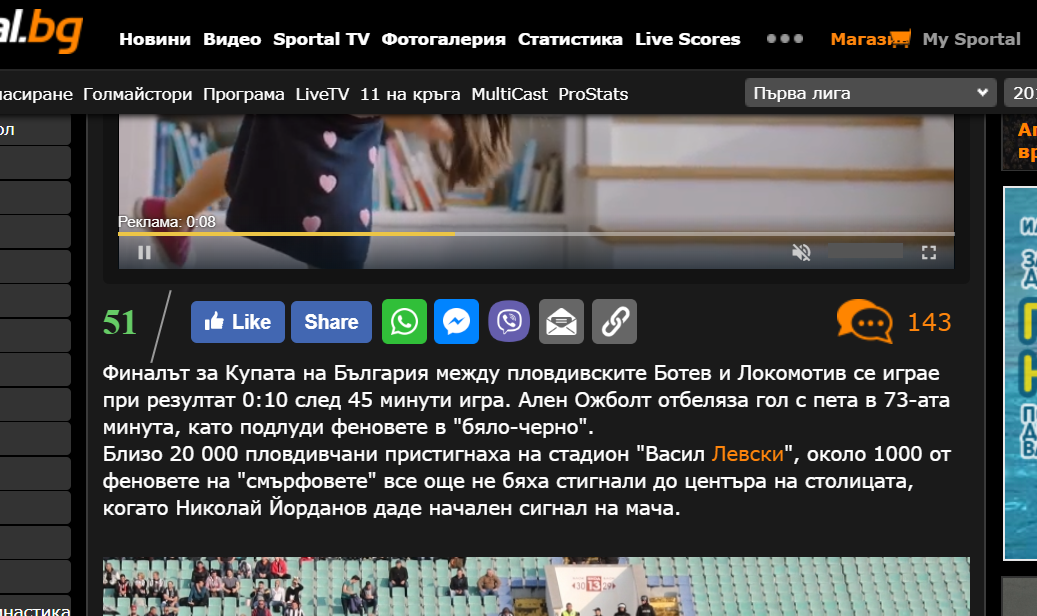Viewport: 1037px width, 616px height.
Task: Enter fullscreen video mode
Action: (929, 252)
